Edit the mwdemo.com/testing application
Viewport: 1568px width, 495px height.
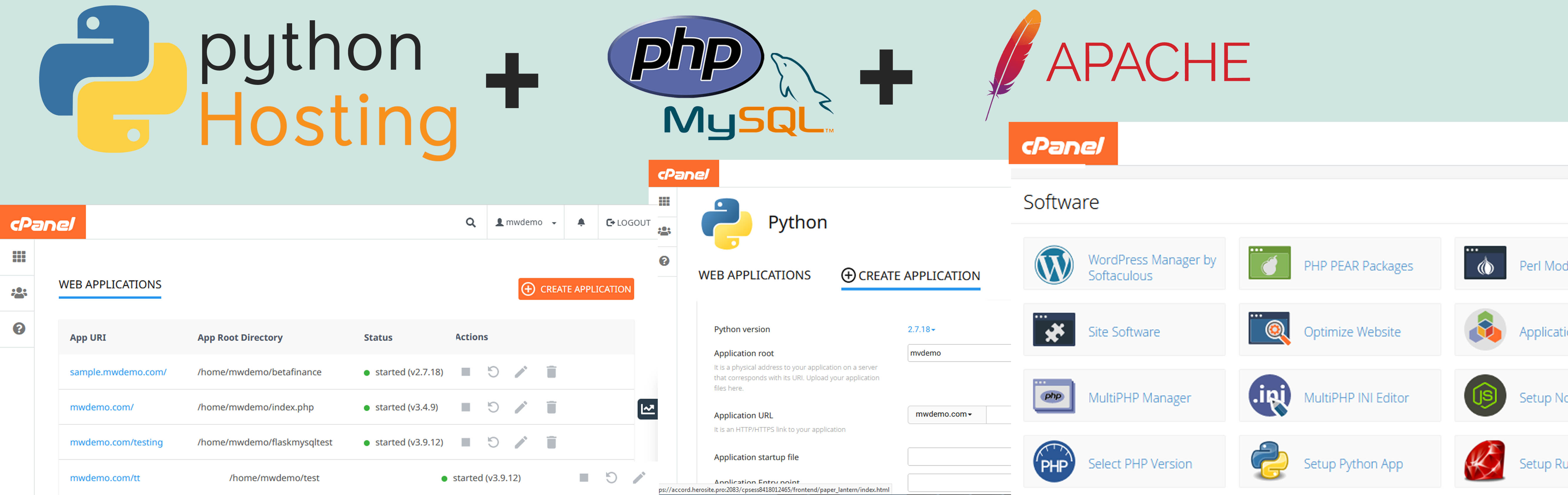point(521,442)
